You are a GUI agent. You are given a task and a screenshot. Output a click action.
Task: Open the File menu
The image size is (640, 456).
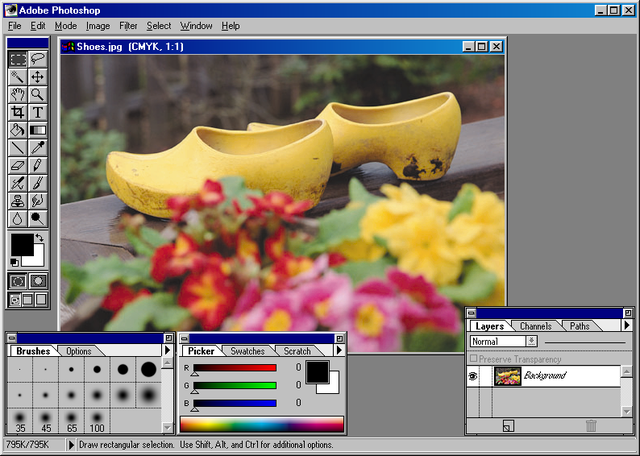click(15, 26)
